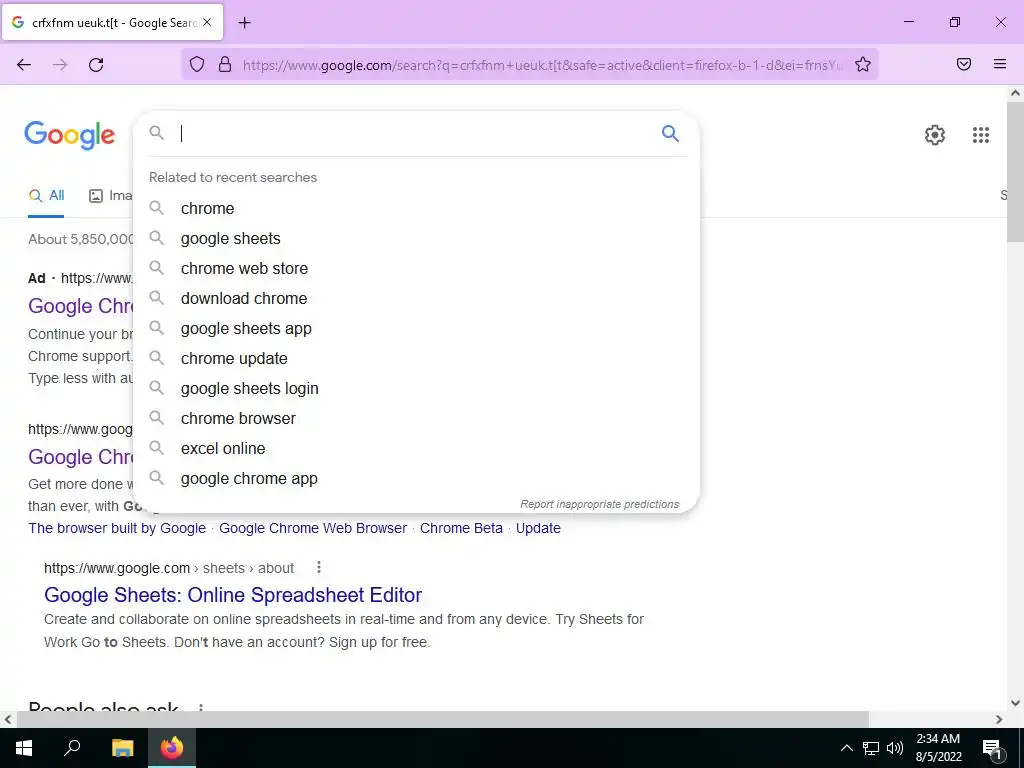Select the Google Search browser tab
This screenshot has height=768, width=1024.
pyautogui.click(x=113, y=22)
